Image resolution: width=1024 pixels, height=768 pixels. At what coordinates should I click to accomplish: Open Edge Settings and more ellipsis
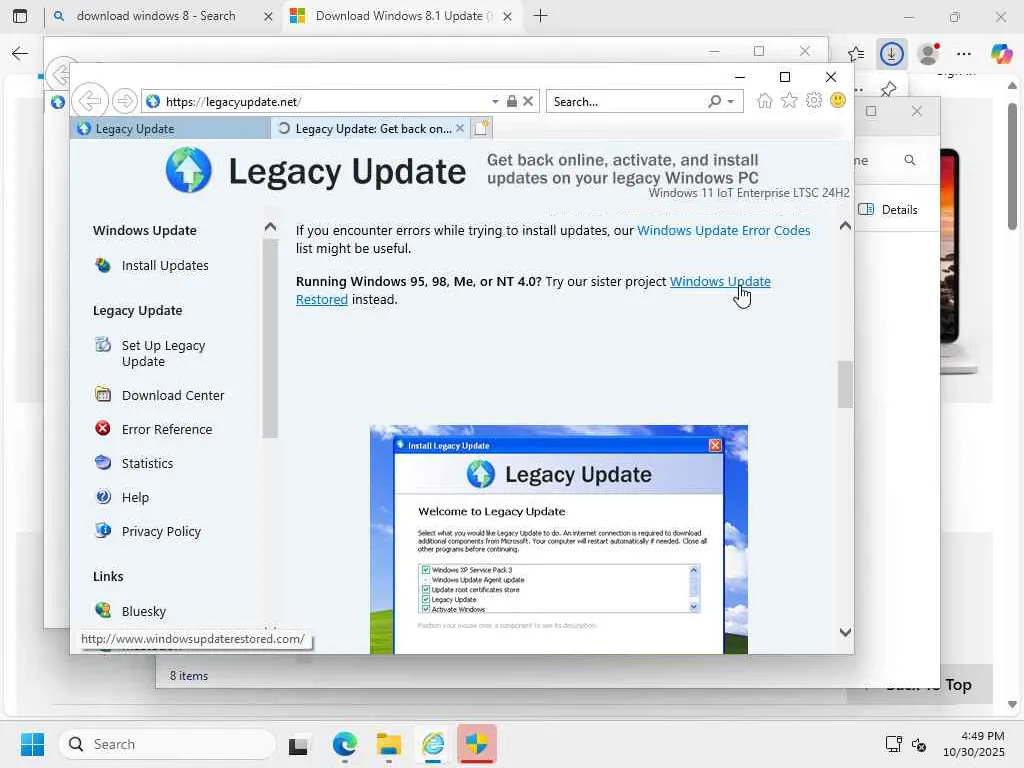pos(964,54)
